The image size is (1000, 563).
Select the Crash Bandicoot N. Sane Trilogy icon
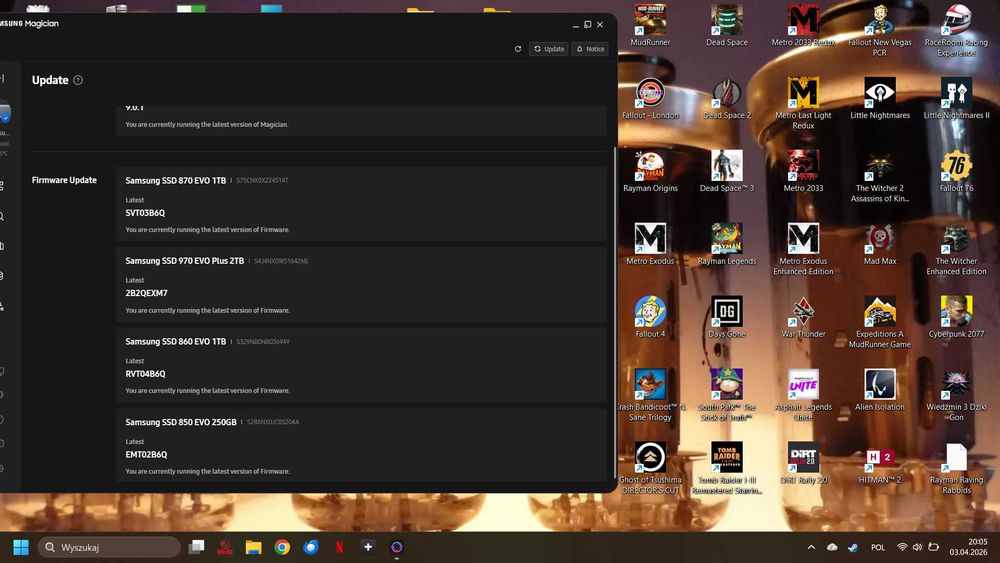pos(650,395)
